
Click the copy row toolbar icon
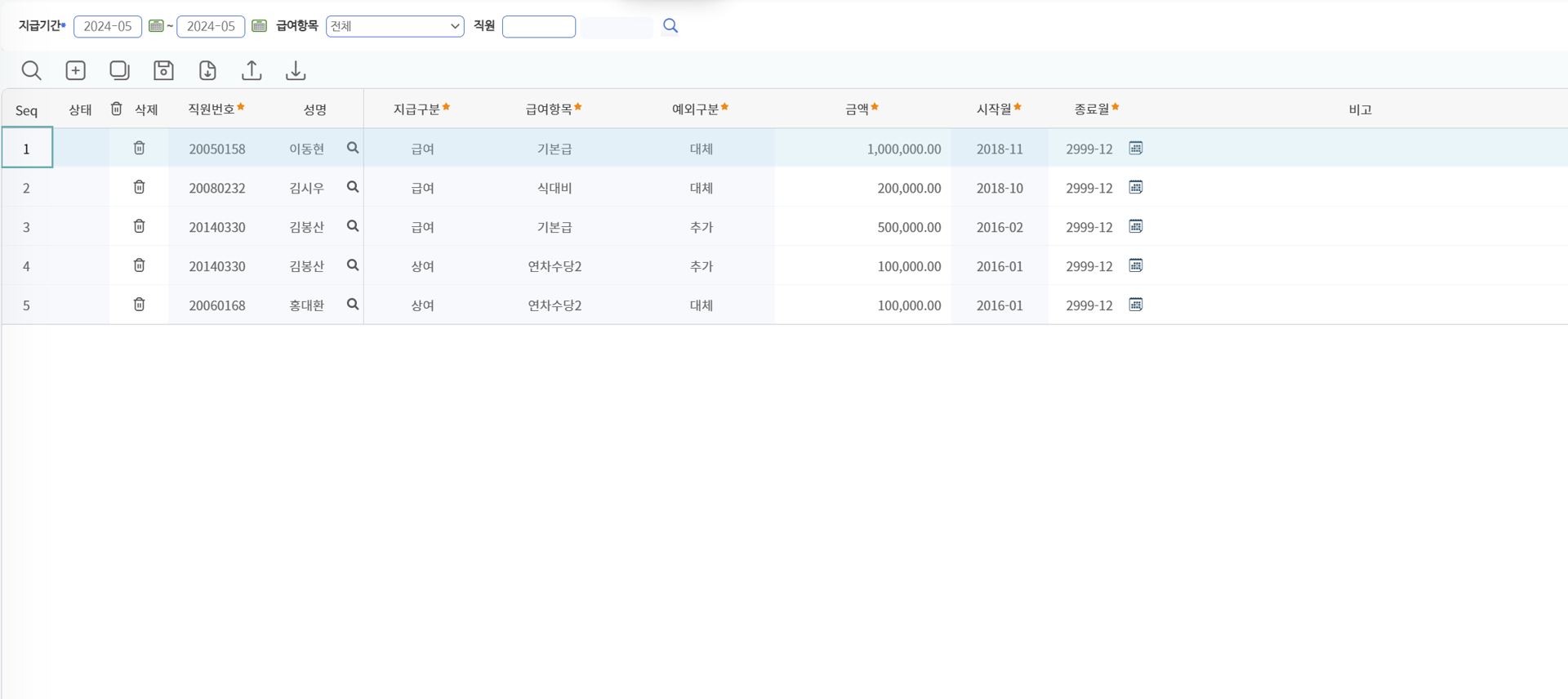(x=119, y=70)
